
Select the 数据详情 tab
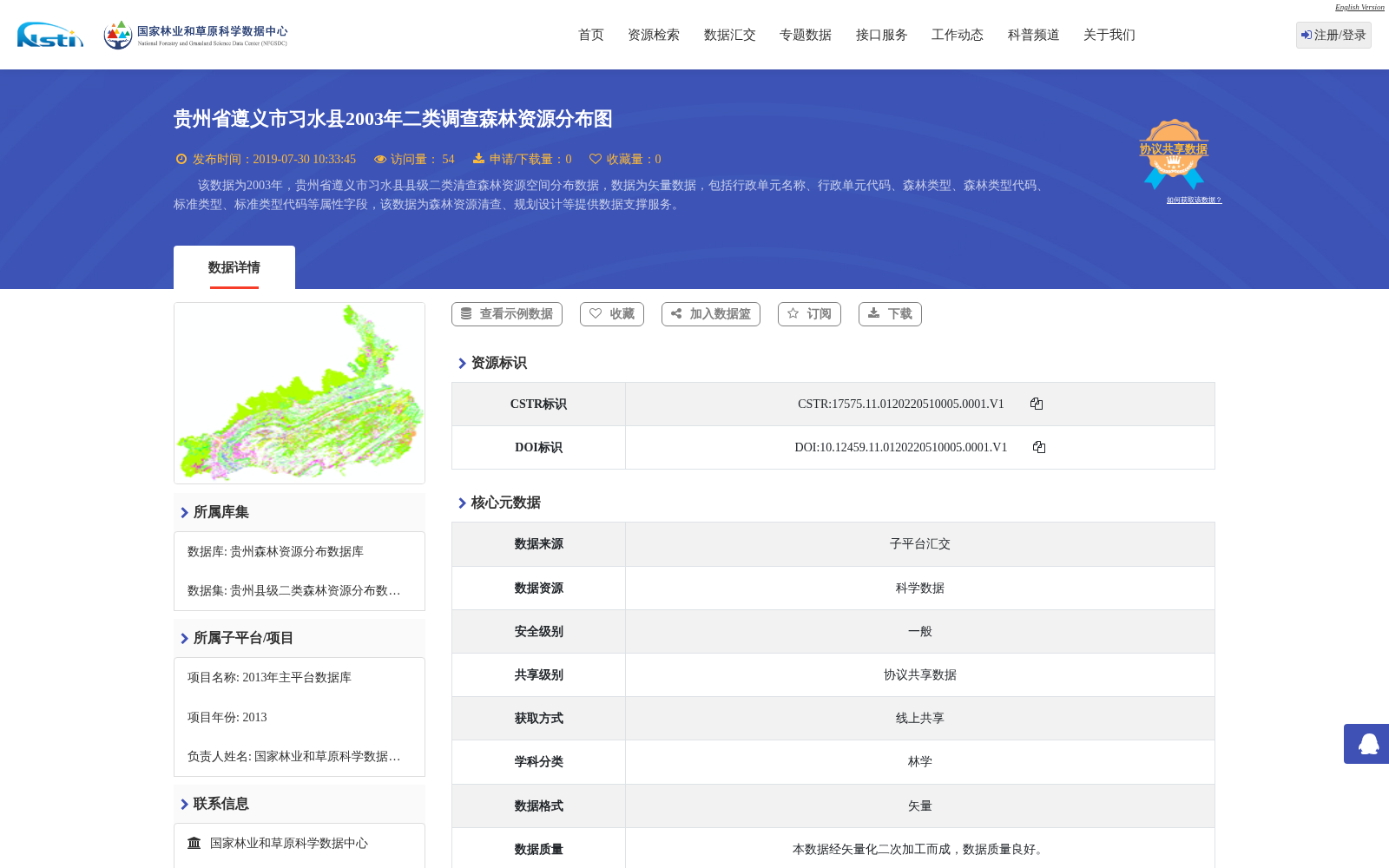(234, 267)
